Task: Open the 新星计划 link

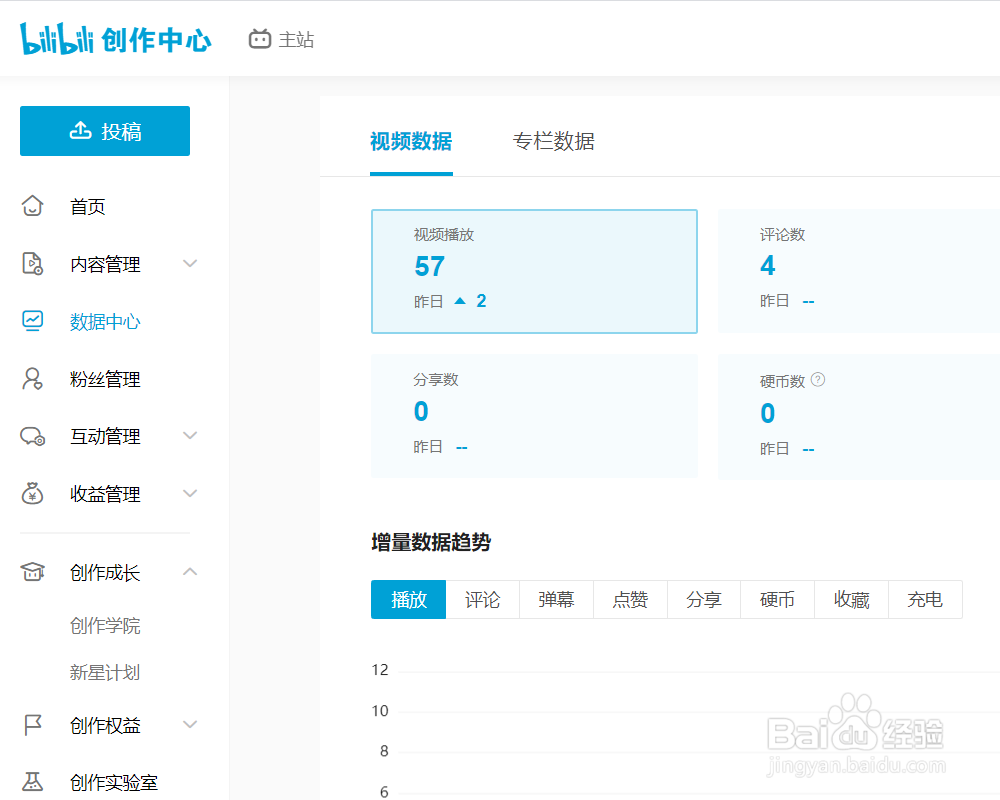Action: tap(105, 673)
